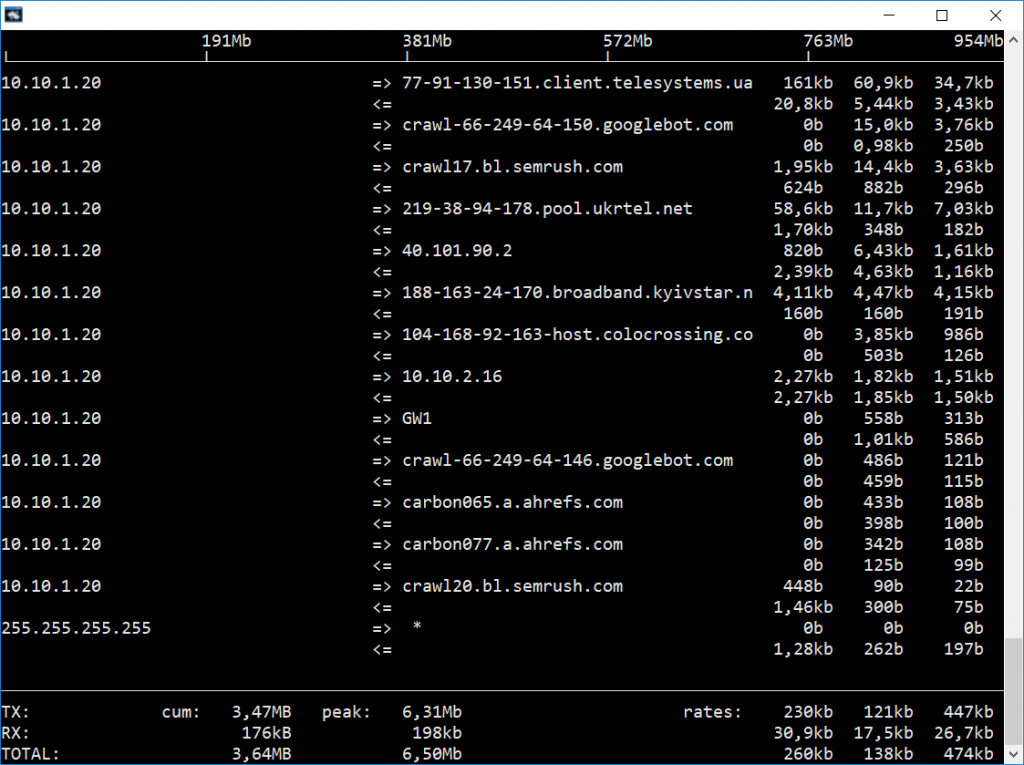Select host 219-38-94-178.pool.ukrtel.net
This screenshot has height=765, width=1024.
(x=547, y=209)
